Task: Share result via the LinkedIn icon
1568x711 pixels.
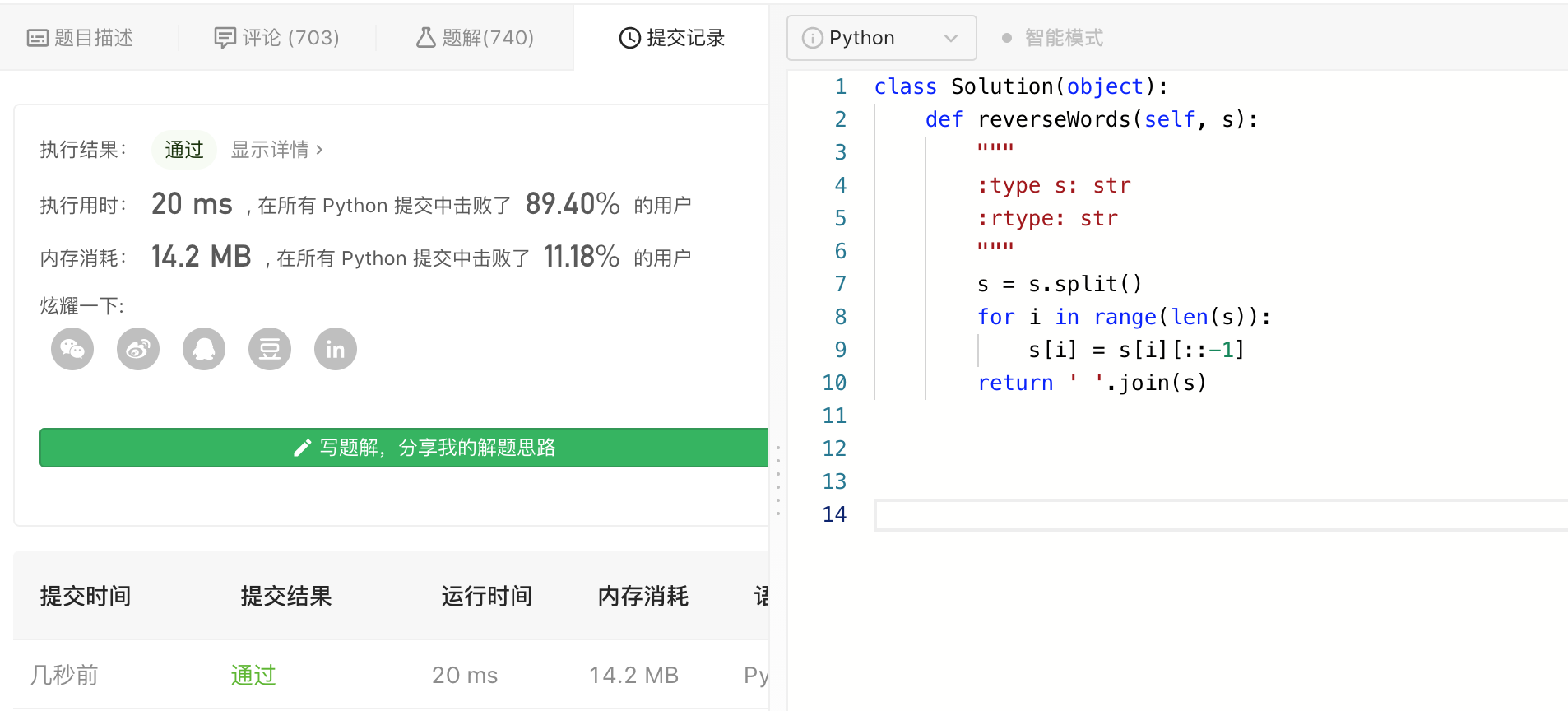Action: [336, 349]
